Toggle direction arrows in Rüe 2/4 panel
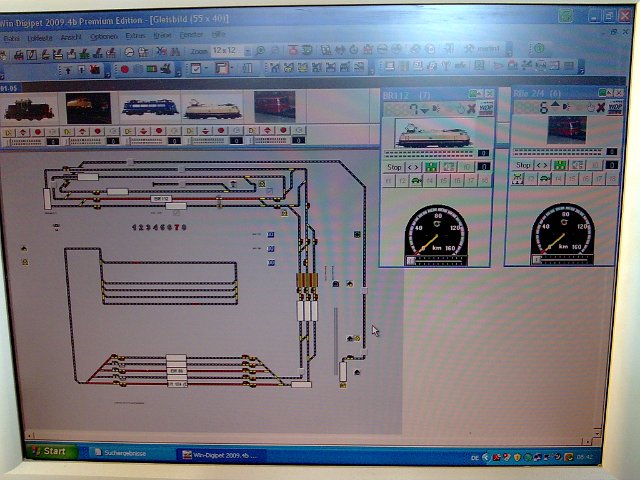Screen dimensions: 640x480 (x=542, y=165)
